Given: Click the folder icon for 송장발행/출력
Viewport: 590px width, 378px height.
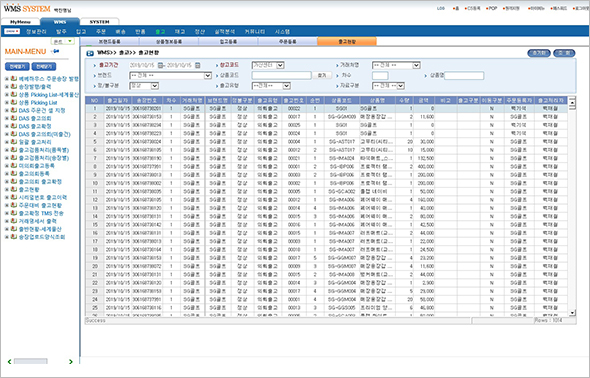Looking at the screenshot, I should (x=14, y=87).
